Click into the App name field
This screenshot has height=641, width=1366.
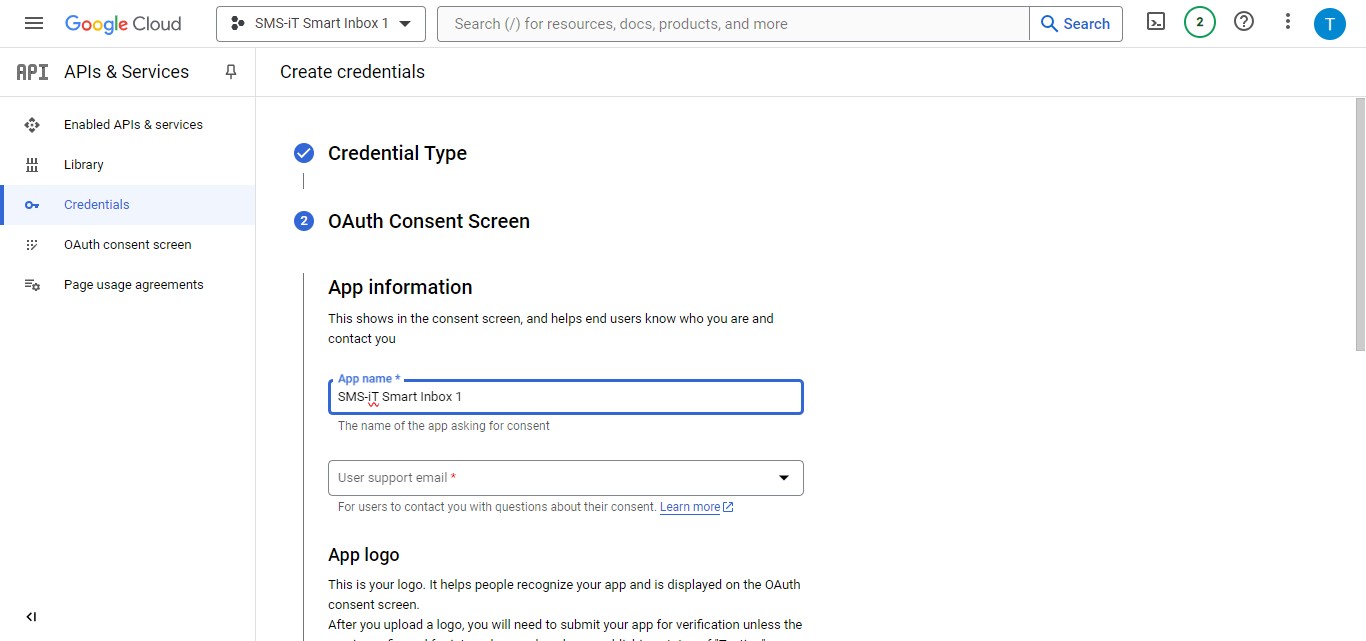565,397
